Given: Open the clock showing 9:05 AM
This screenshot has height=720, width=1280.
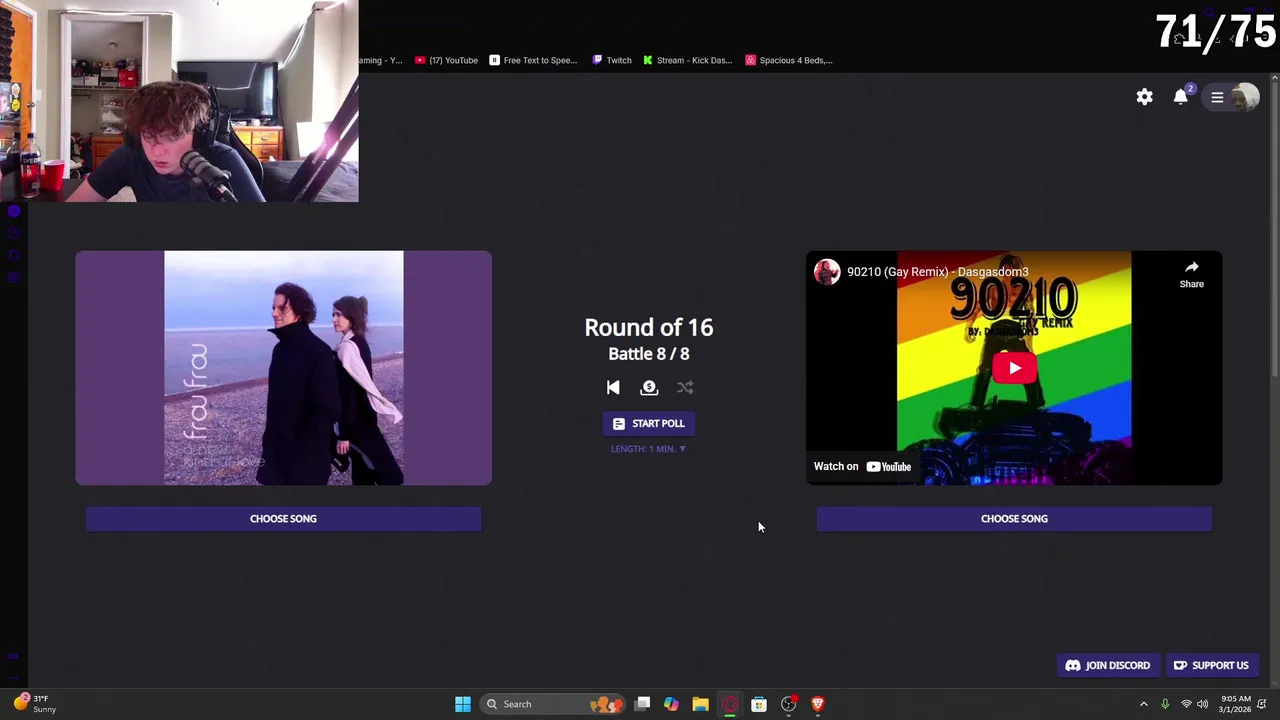Looking at the screenshot, I should [1236, 704].
